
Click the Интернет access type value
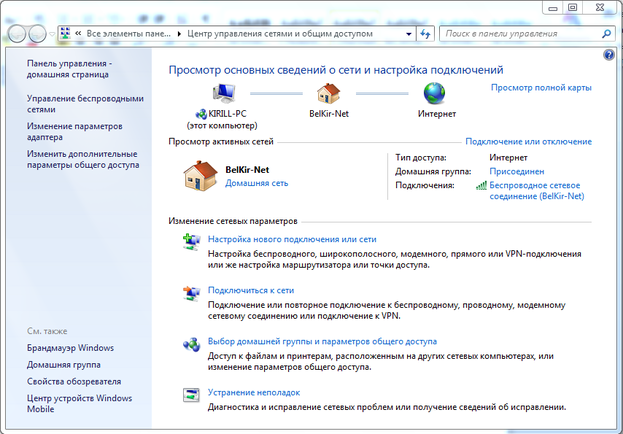pyautogui.click(x=508, y=158)
